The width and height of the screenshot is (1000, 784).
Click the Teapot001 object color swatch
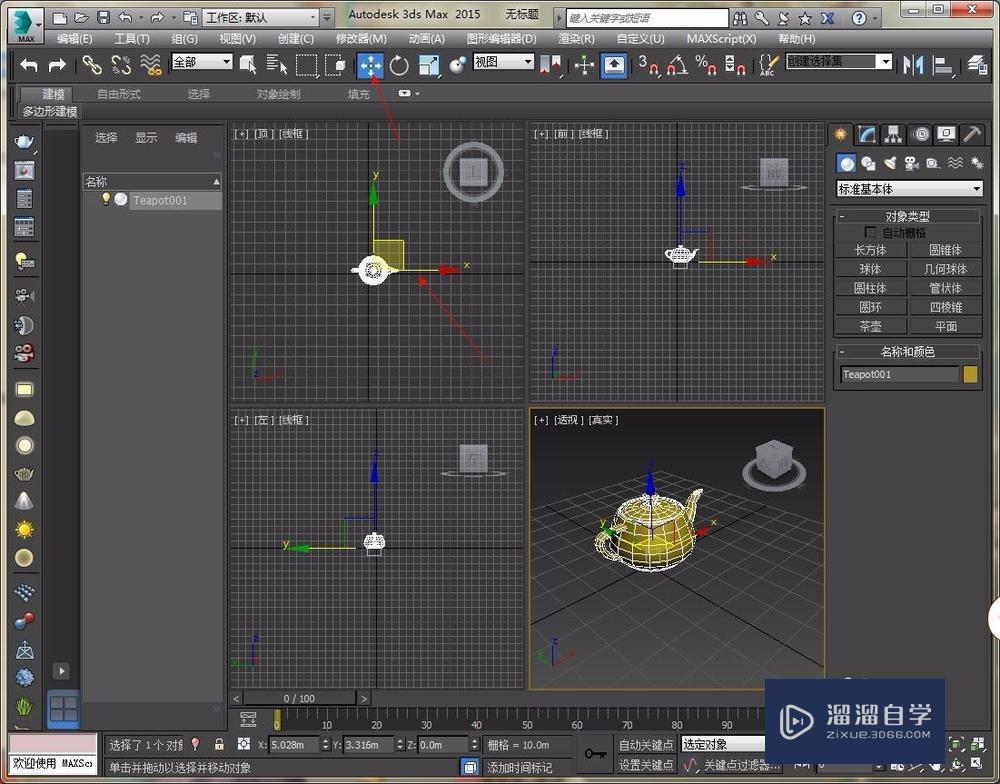pyautogui.click(x=970, y=374)
